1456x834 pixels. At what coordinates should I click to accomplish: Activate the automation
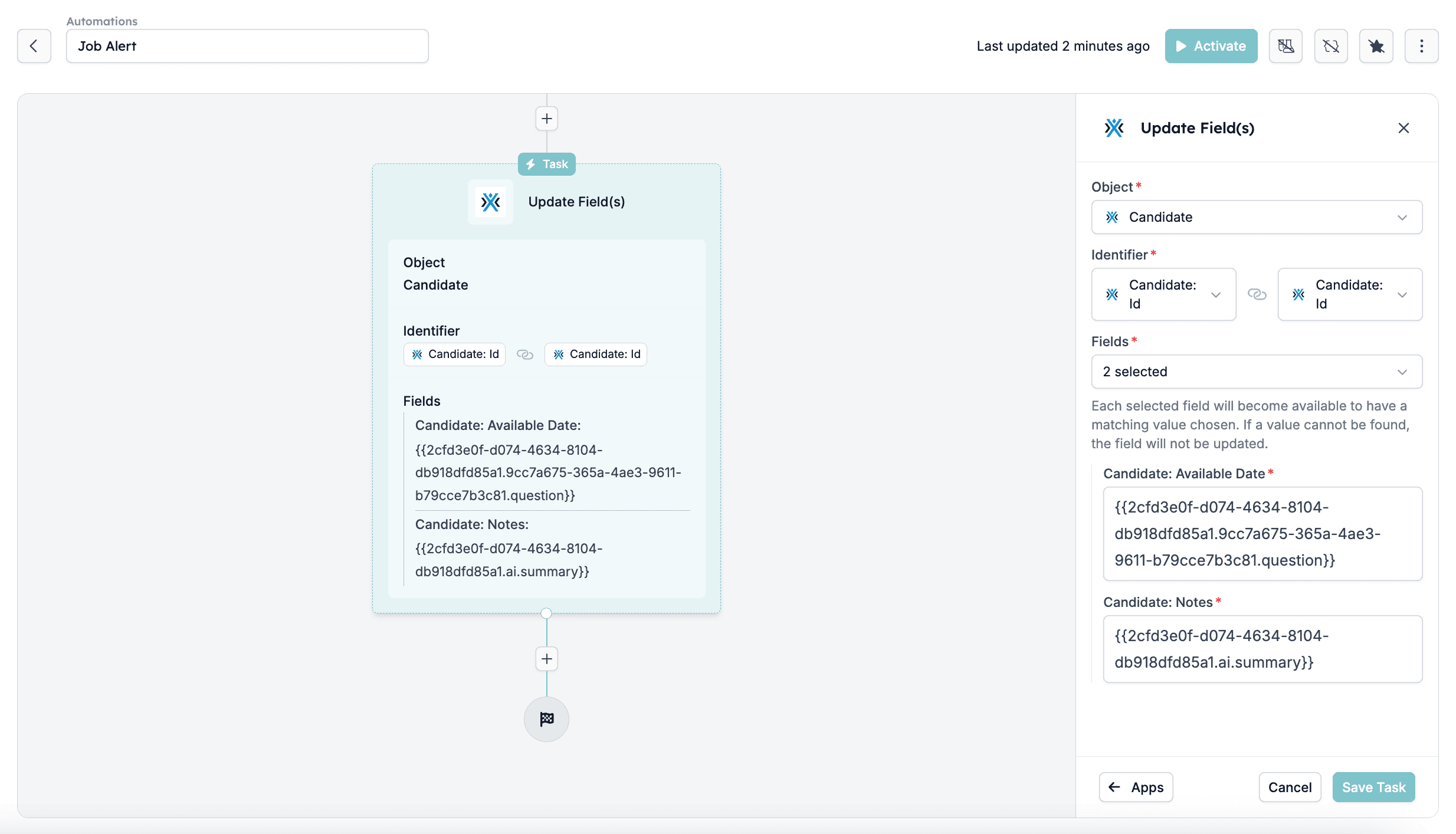(1211, 46)
